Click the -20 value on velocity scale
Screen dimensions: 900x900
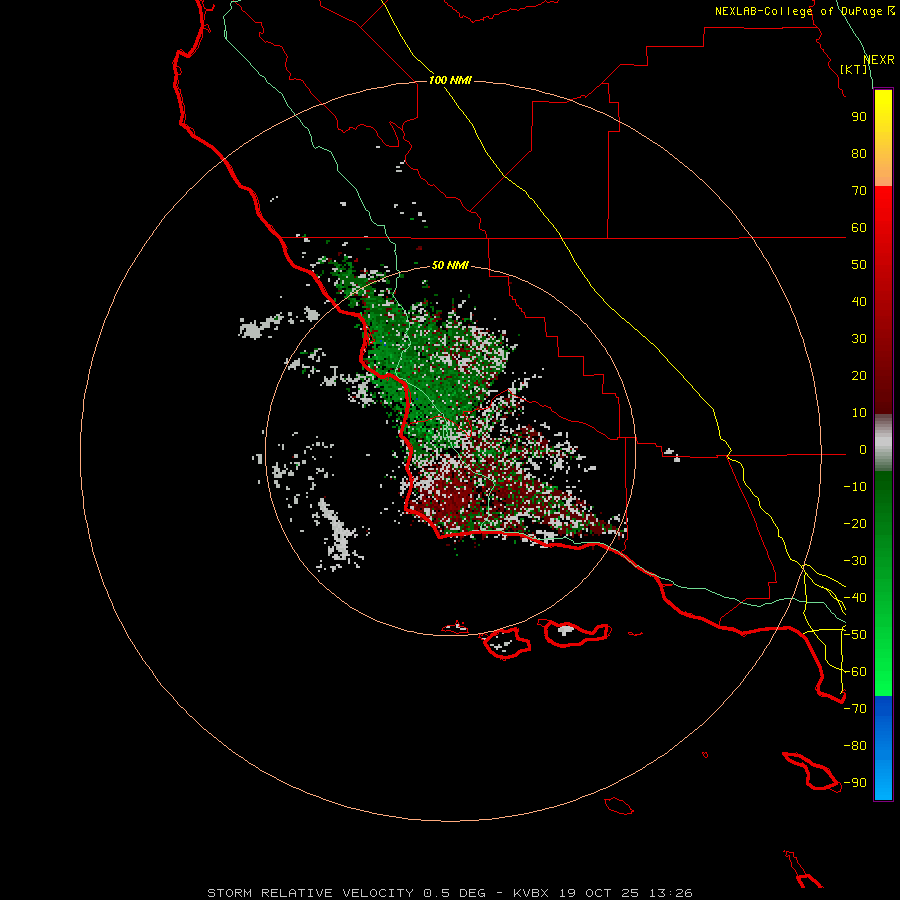tap(855, 524)
